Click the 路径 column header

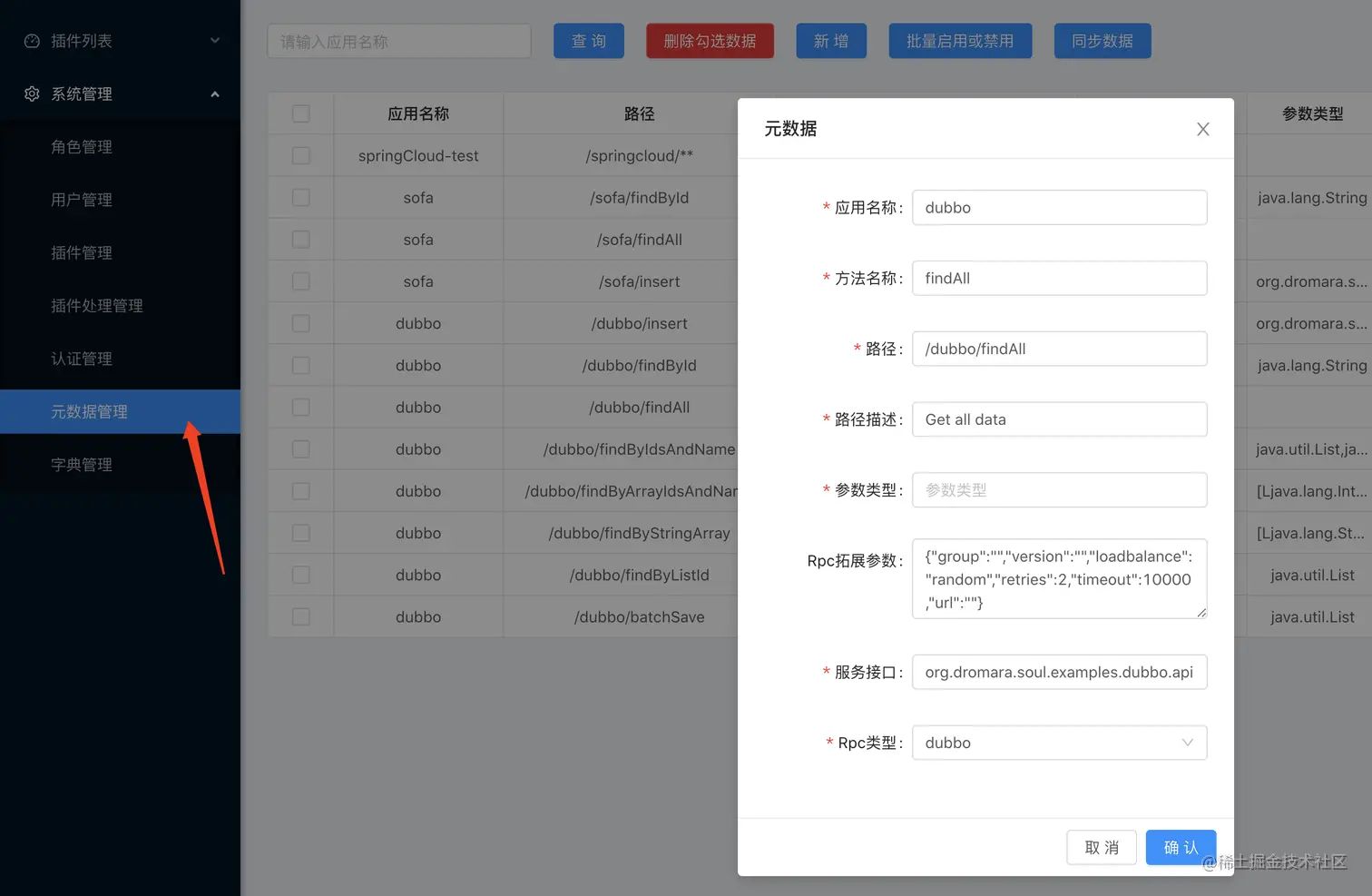pos(639,113)
